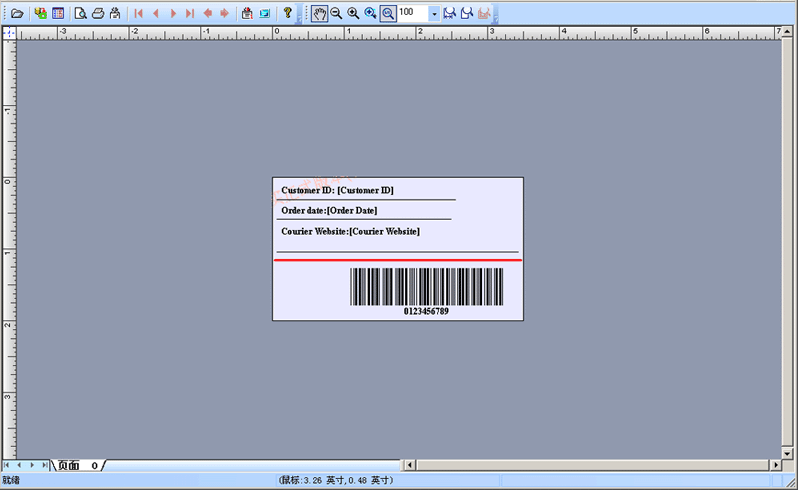Click the horizontal scrollbar left arrow
798x490 pixels.
point(410,465)
